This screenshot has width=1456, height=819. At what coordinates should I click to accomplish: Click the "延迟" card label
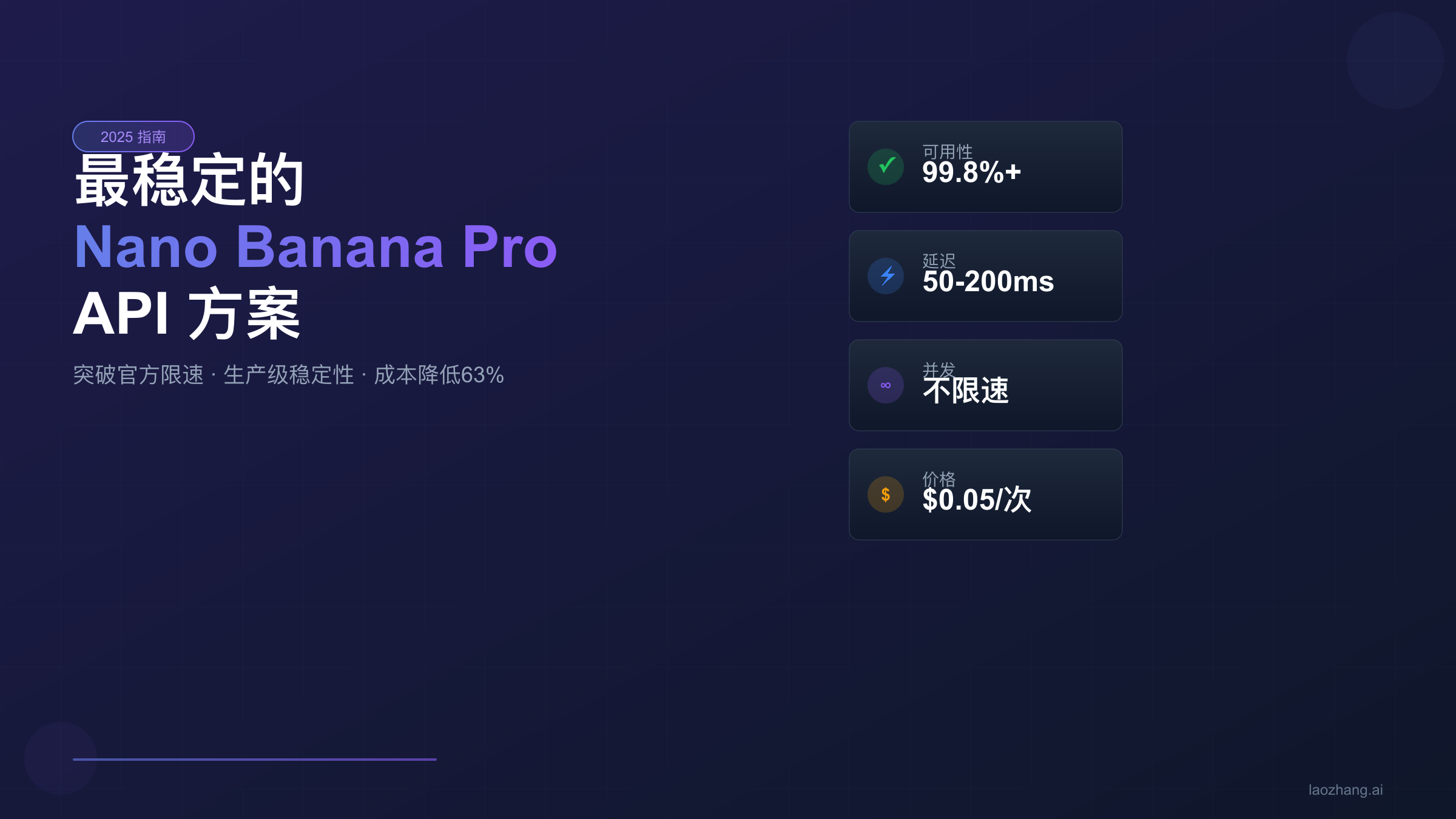coord(939,259)
